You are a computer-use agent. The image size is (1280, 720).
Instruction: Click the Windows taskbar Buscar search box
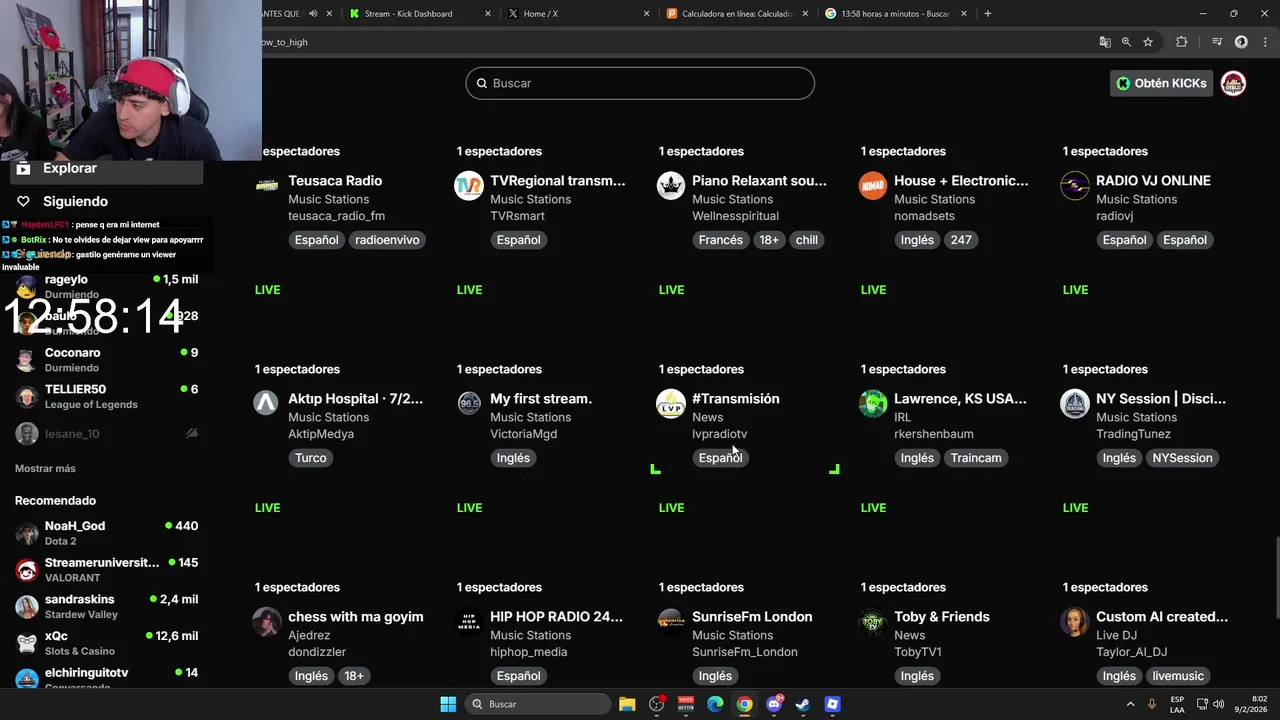(539, 704)
